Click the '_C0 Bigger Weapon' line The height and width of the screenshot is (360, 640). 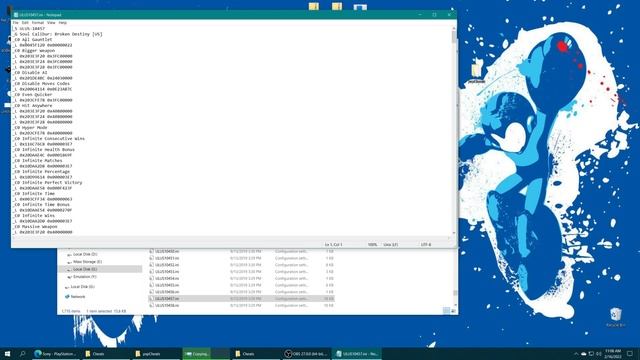pos(34,51)
